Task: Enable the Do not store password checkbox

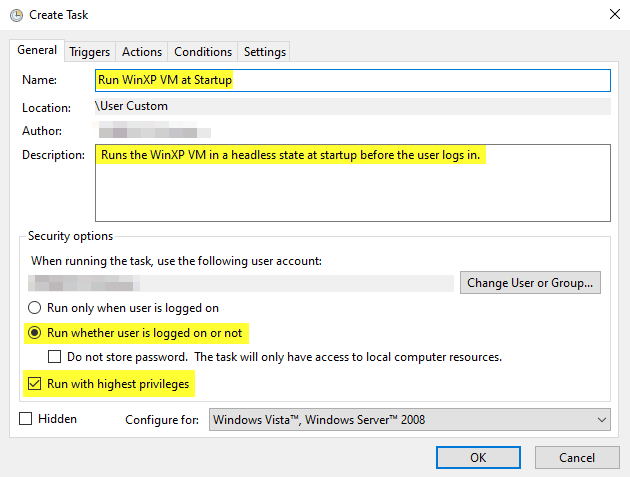Action: pos(55,357)
